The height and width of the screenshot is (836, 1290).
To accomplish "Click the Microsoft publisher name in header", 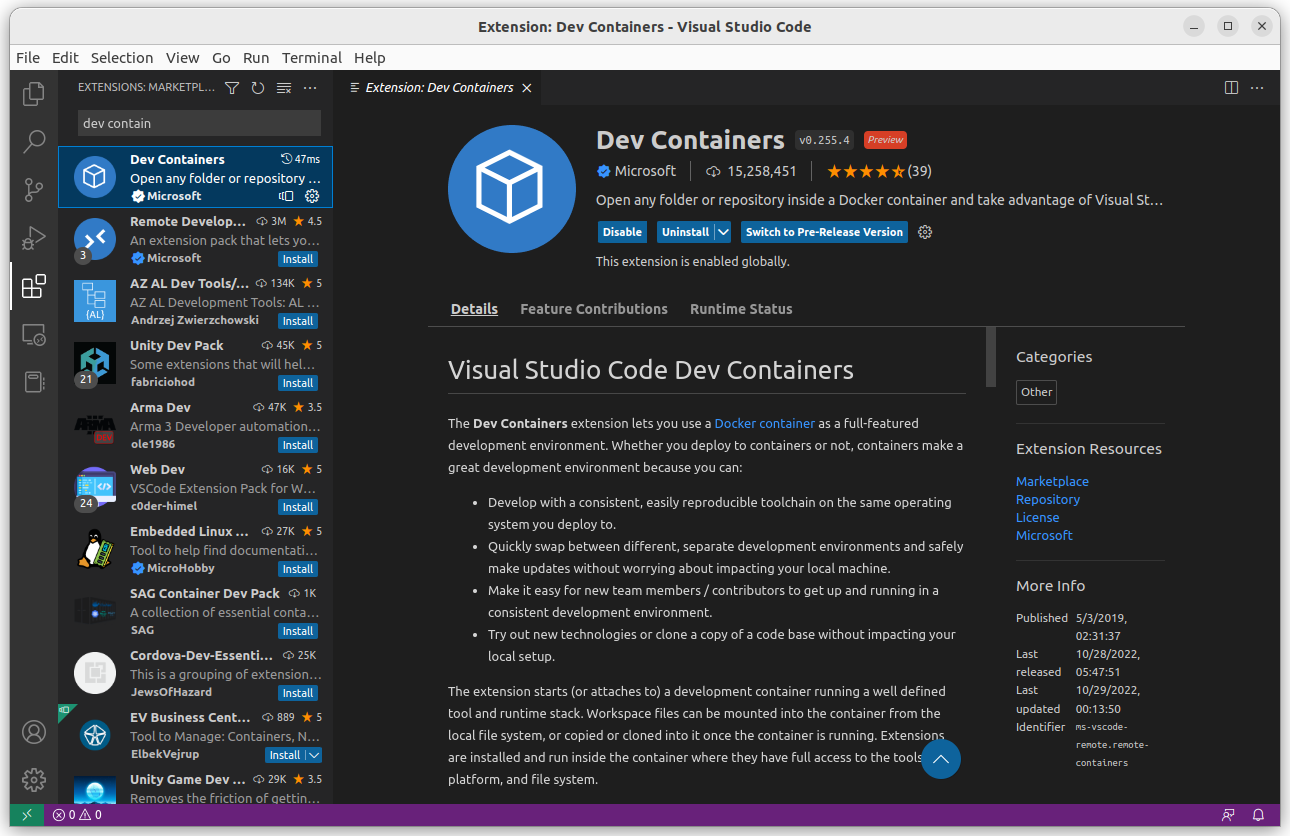I will pos(645,171).
